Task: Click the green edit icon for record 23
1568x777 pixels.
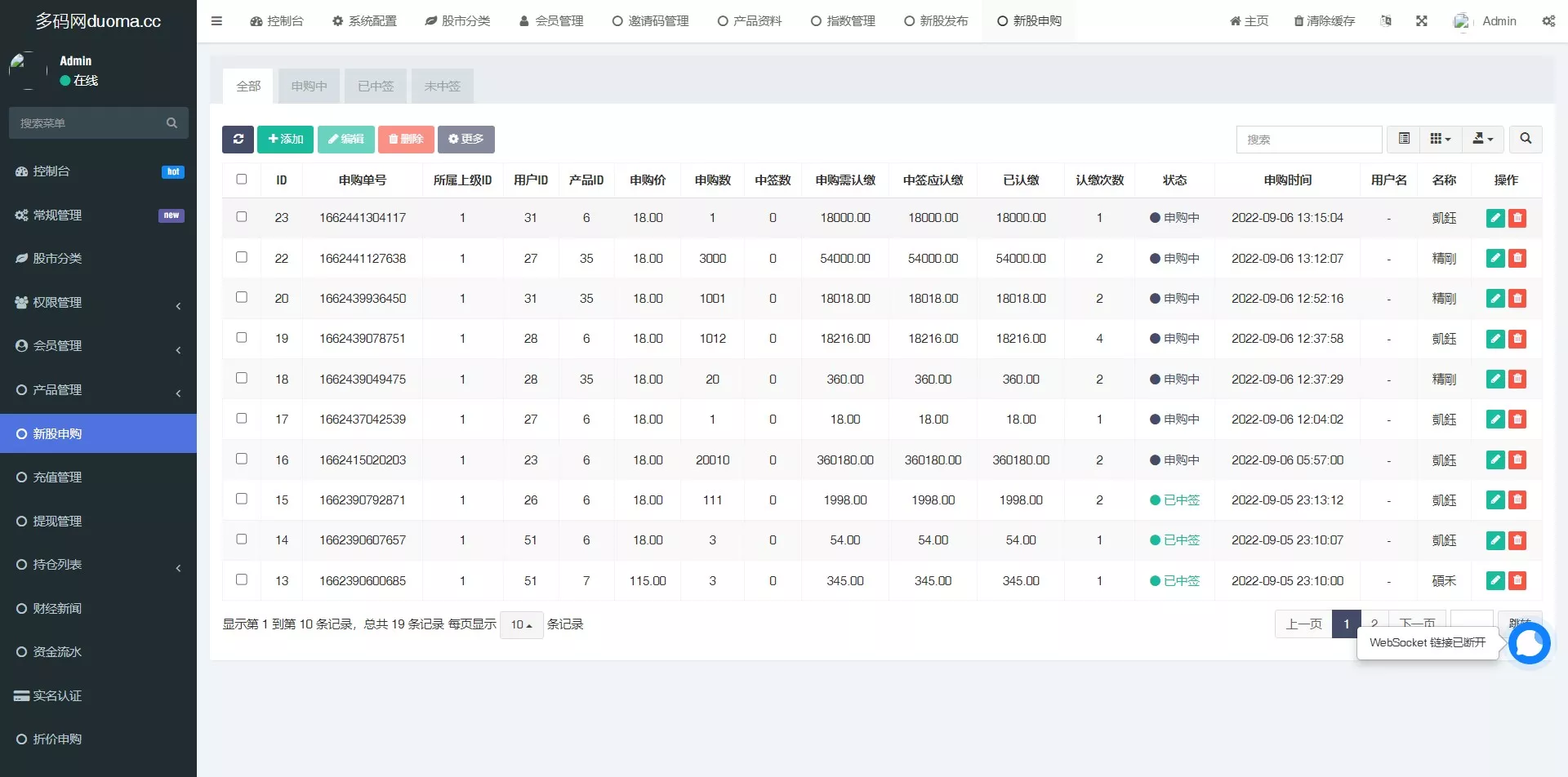Action: tap(1494, 218)
